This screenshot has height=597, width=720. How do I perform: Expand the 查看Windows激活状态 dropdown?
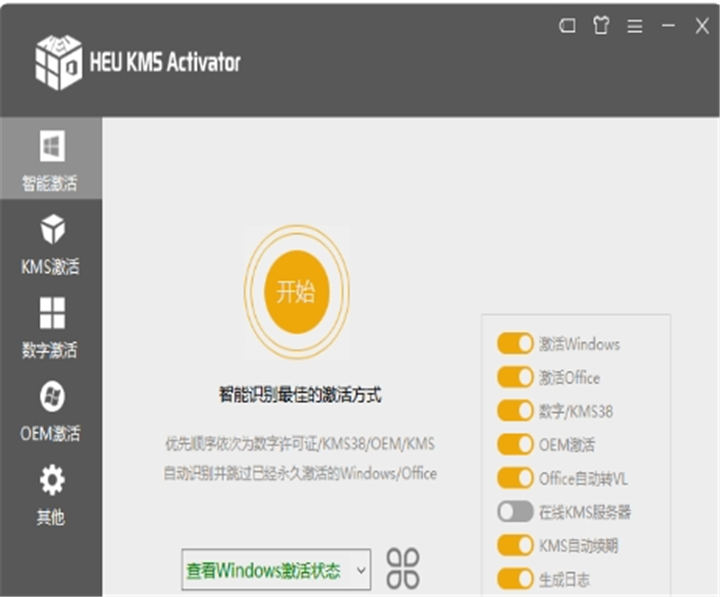click(276, 570)
